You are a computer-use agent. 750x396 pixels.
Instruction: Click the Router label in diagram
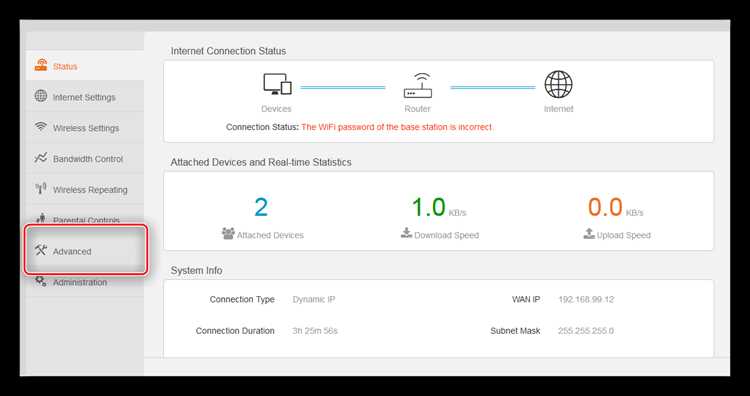[x=418, y=109]
